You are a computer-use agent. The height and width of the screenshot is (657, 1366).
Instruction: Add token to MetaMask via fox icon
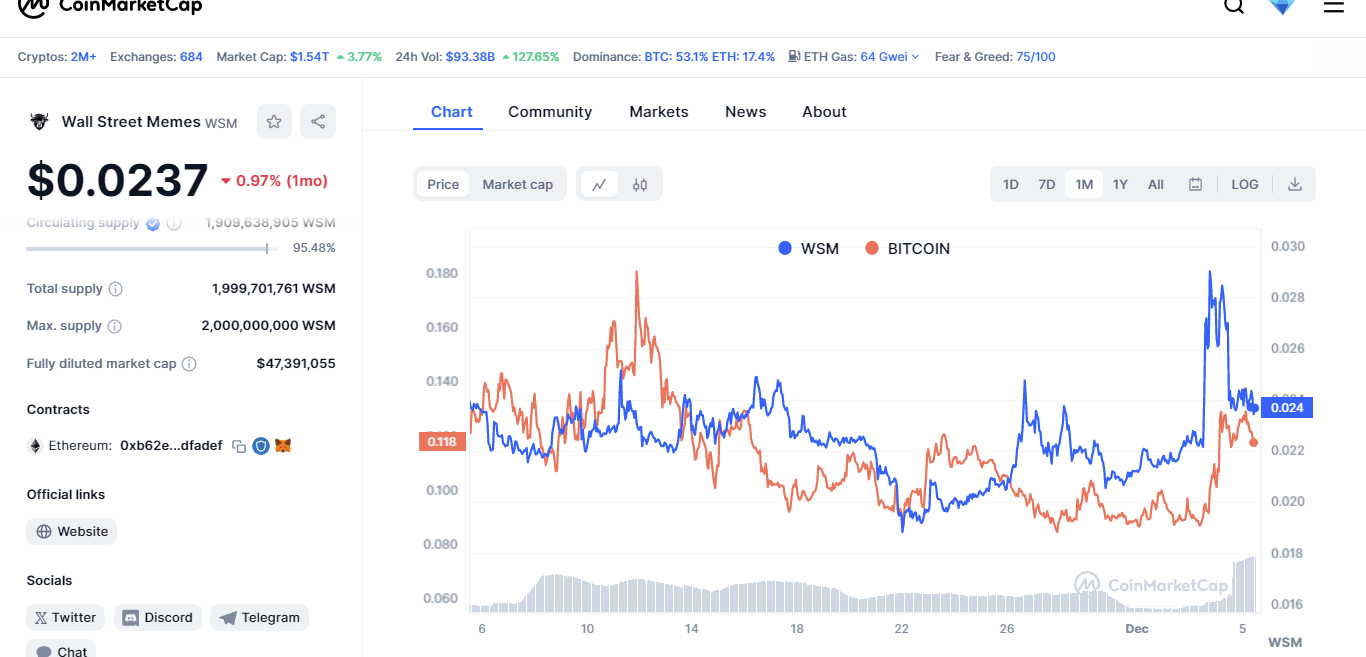click(x=284, y=446)
